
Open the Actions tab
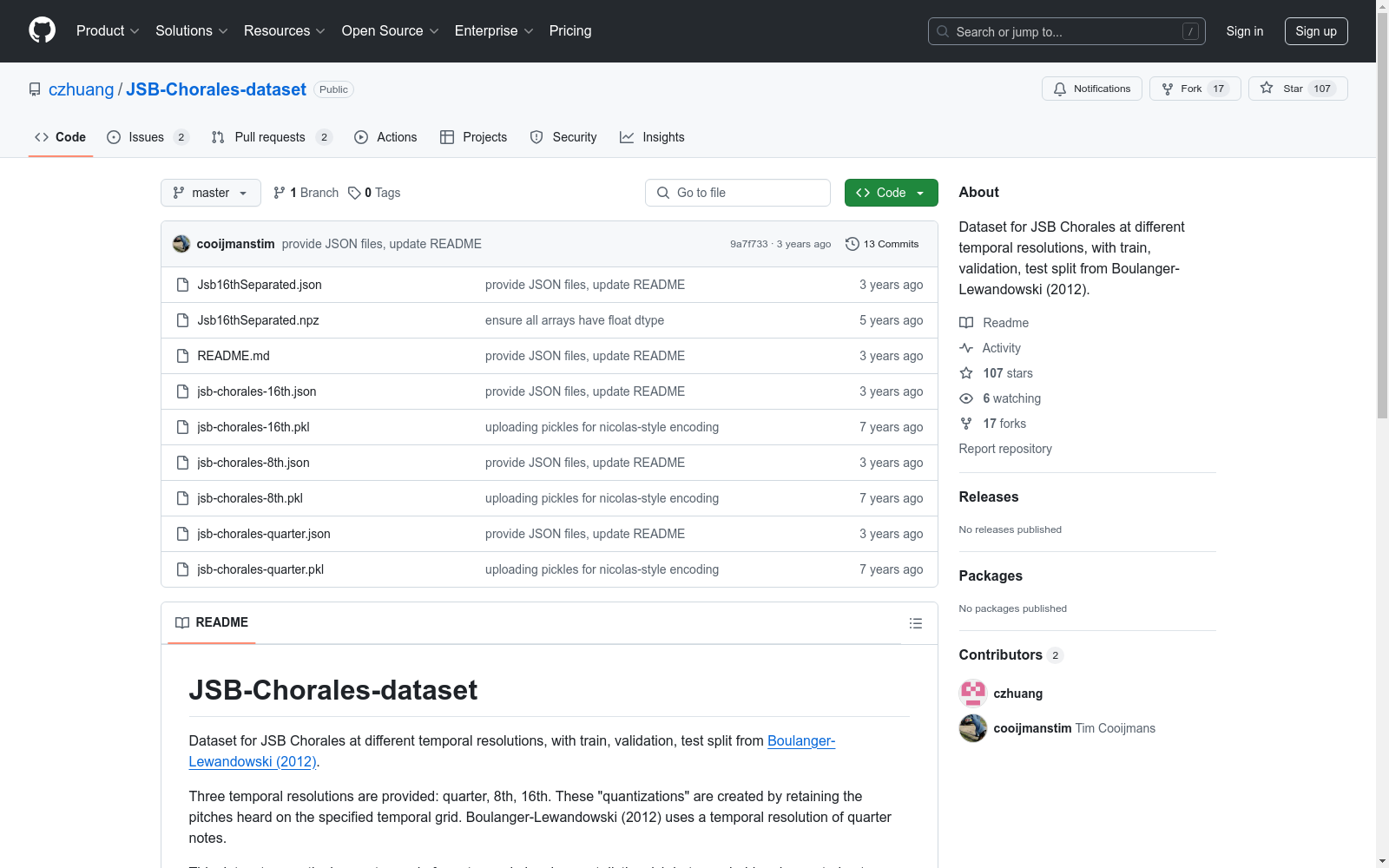point(385,137)
